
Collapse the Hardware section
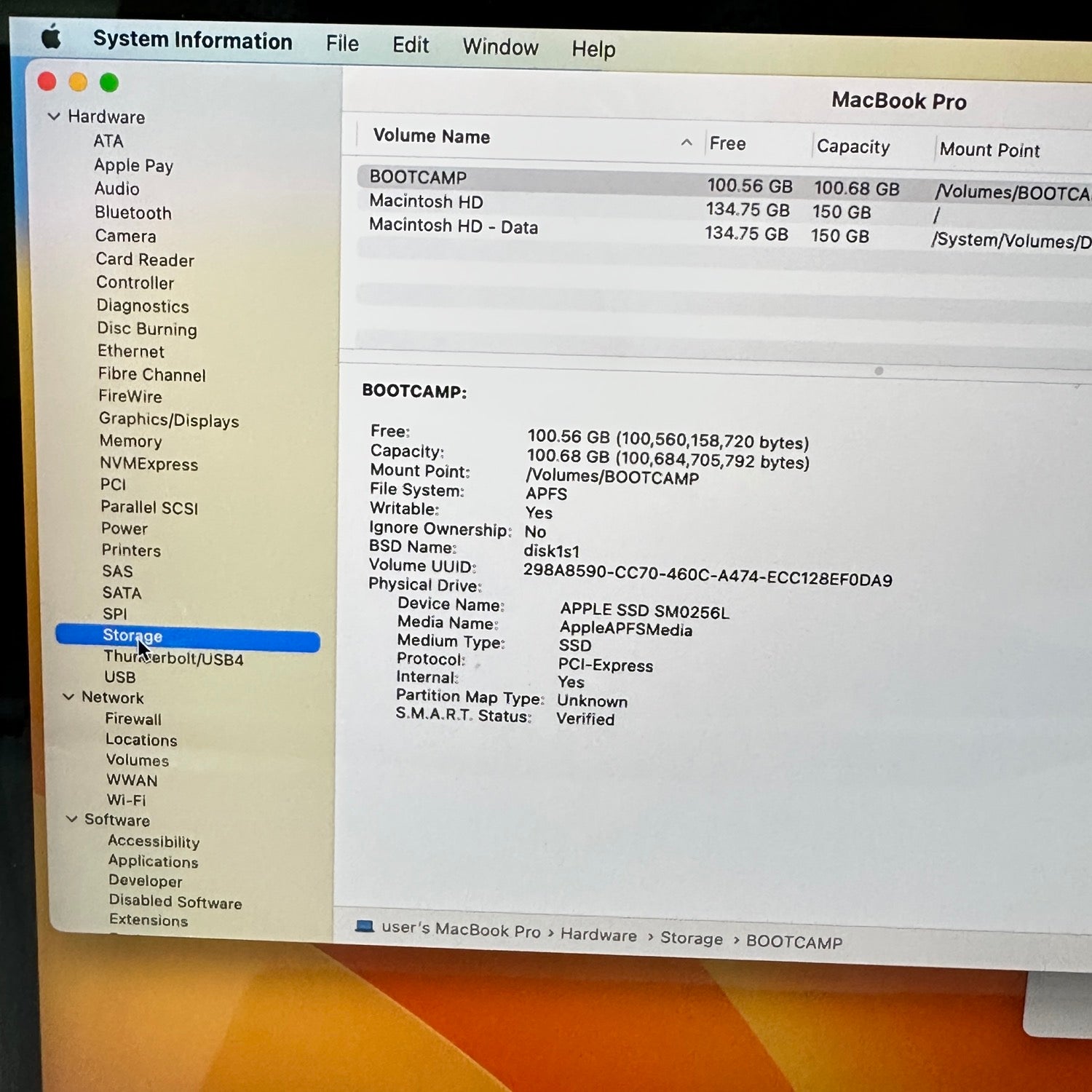[53, 116]
